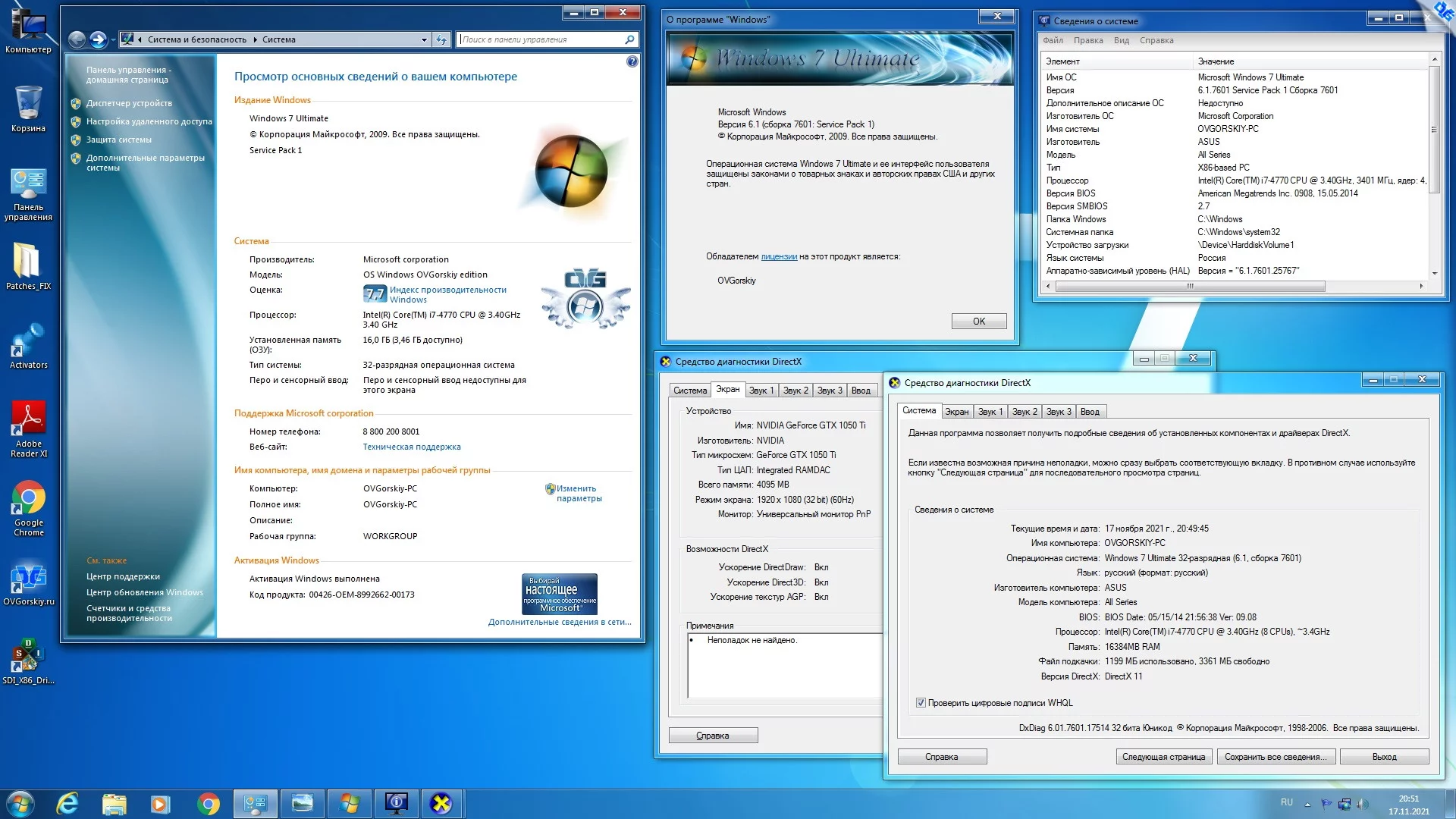Click the Следующая страница button
Viewport: 1456px width, 819px height.
point(1163,757)
